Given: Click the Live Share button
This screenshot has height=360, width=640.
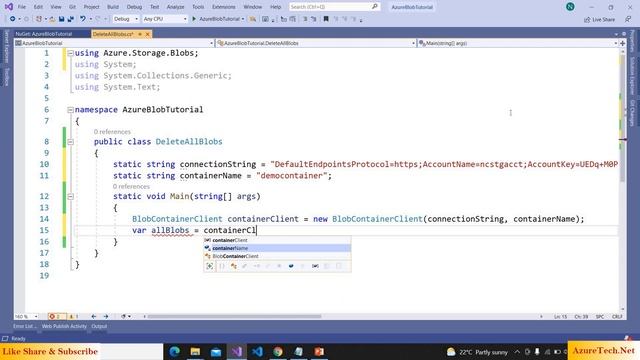Looking at the screenshot, I should pos(599,19).
